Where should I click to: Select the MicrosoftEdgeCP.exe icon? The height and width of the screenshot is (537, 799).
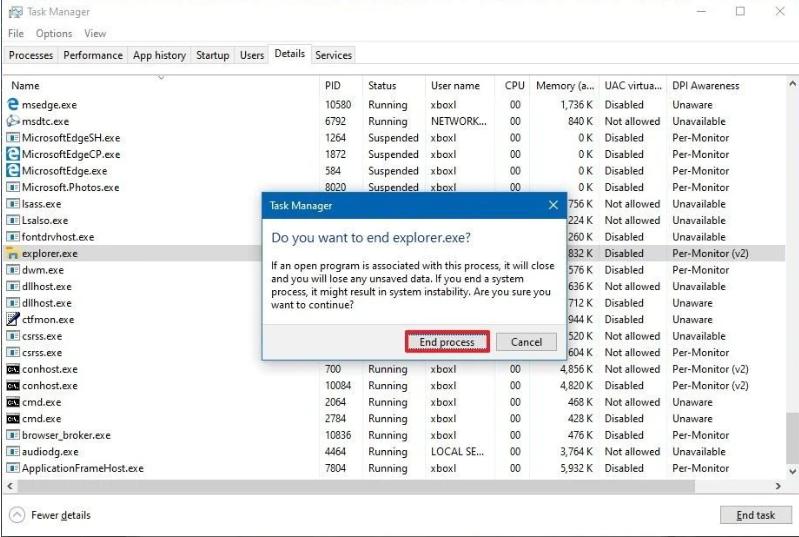[x=13, y=154]
